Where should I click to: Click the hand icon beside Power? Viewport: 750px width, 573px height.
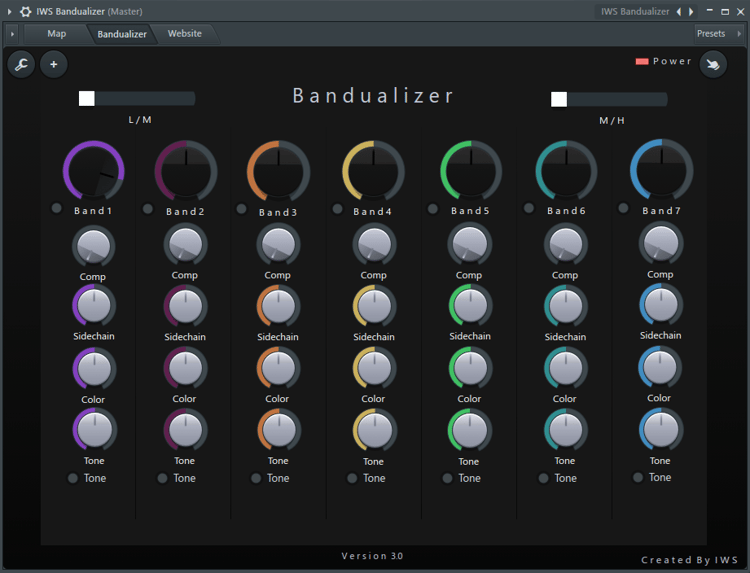[713, 64]
